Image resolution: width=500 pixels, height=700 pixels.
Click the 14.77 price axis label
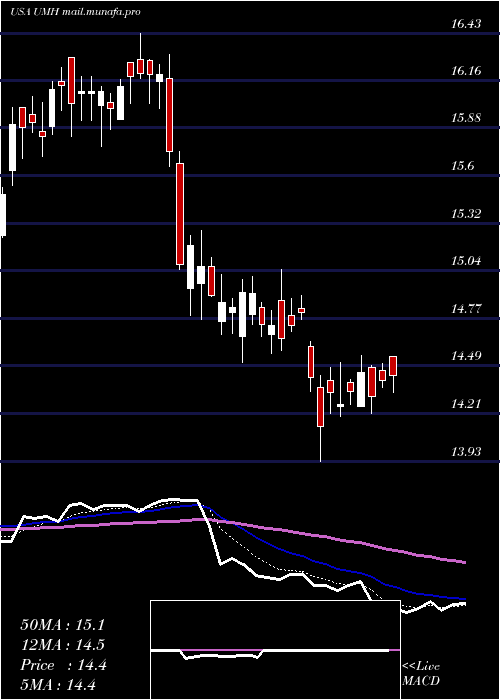click(x=466, y=308)
